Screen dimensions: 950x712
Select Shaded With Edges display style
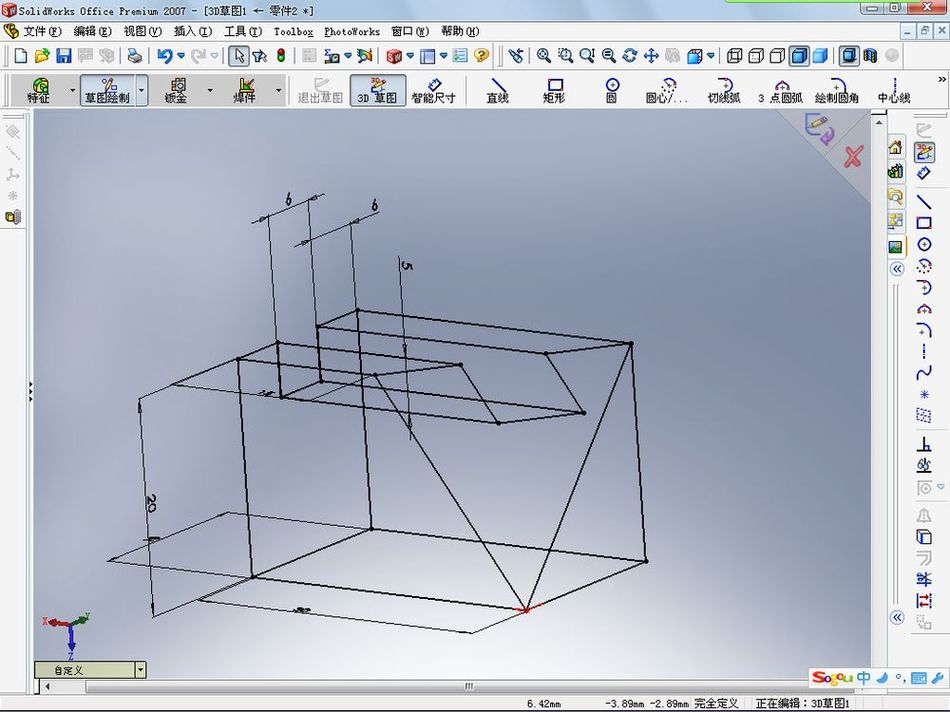tap(799, 56)
